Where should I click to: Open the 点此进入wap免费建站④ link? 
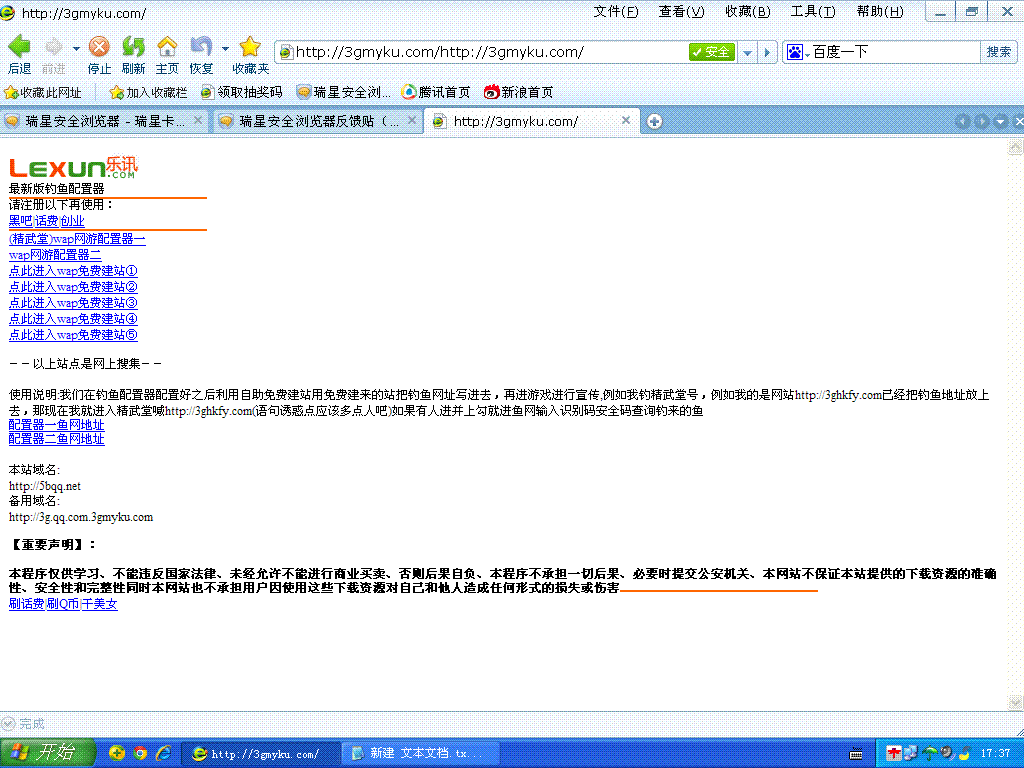tap(73, 319)
